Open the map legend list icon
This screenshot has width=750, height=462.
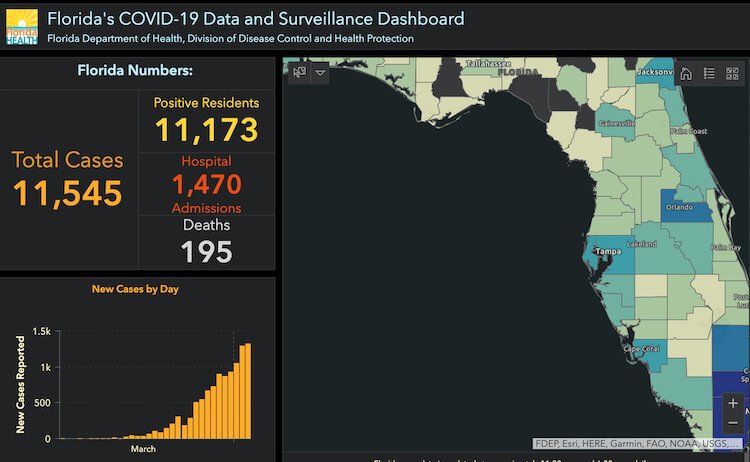pos(709,73)
